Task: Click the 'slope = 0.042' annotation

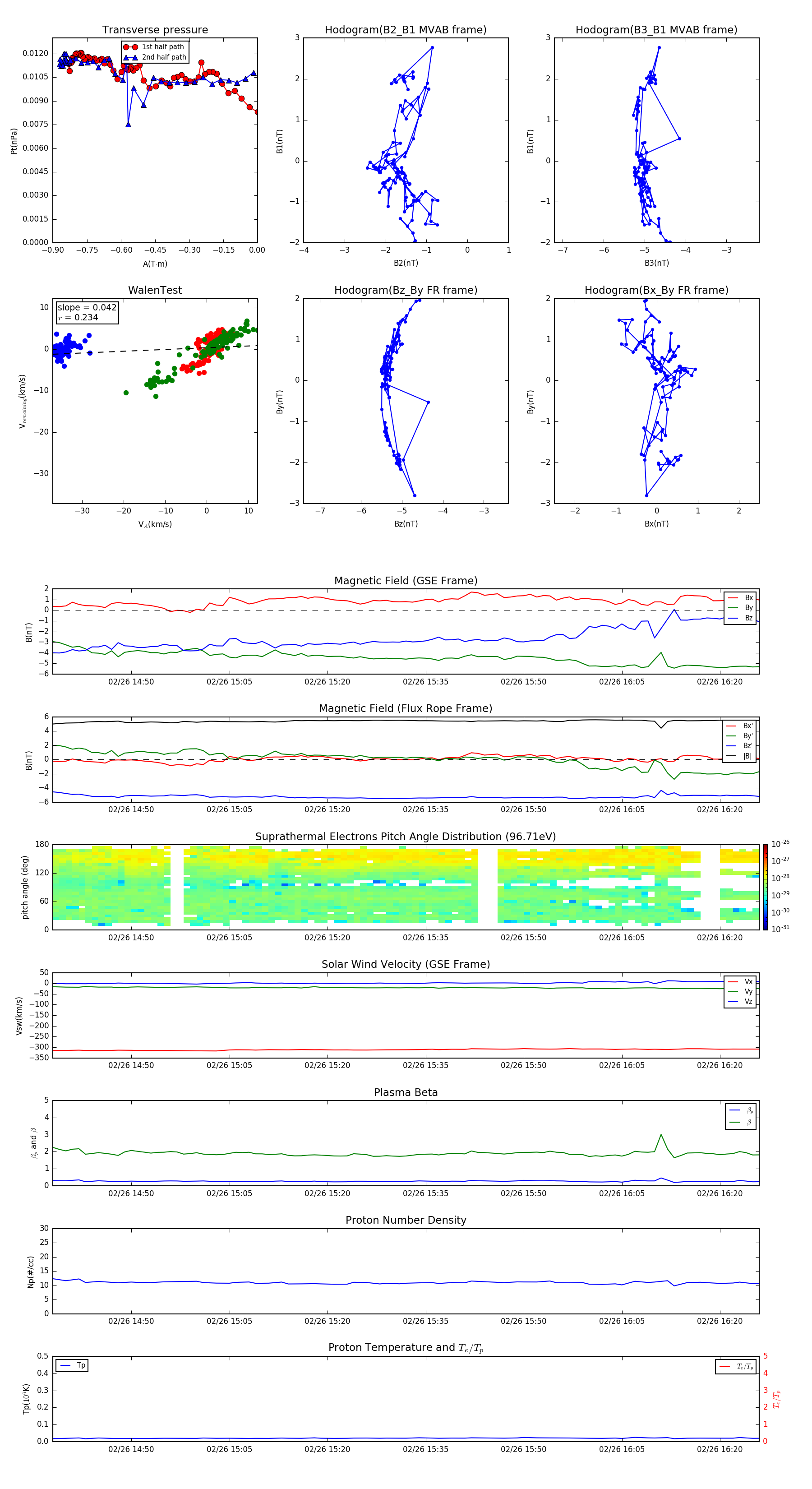Action: (x=87, y=308)
